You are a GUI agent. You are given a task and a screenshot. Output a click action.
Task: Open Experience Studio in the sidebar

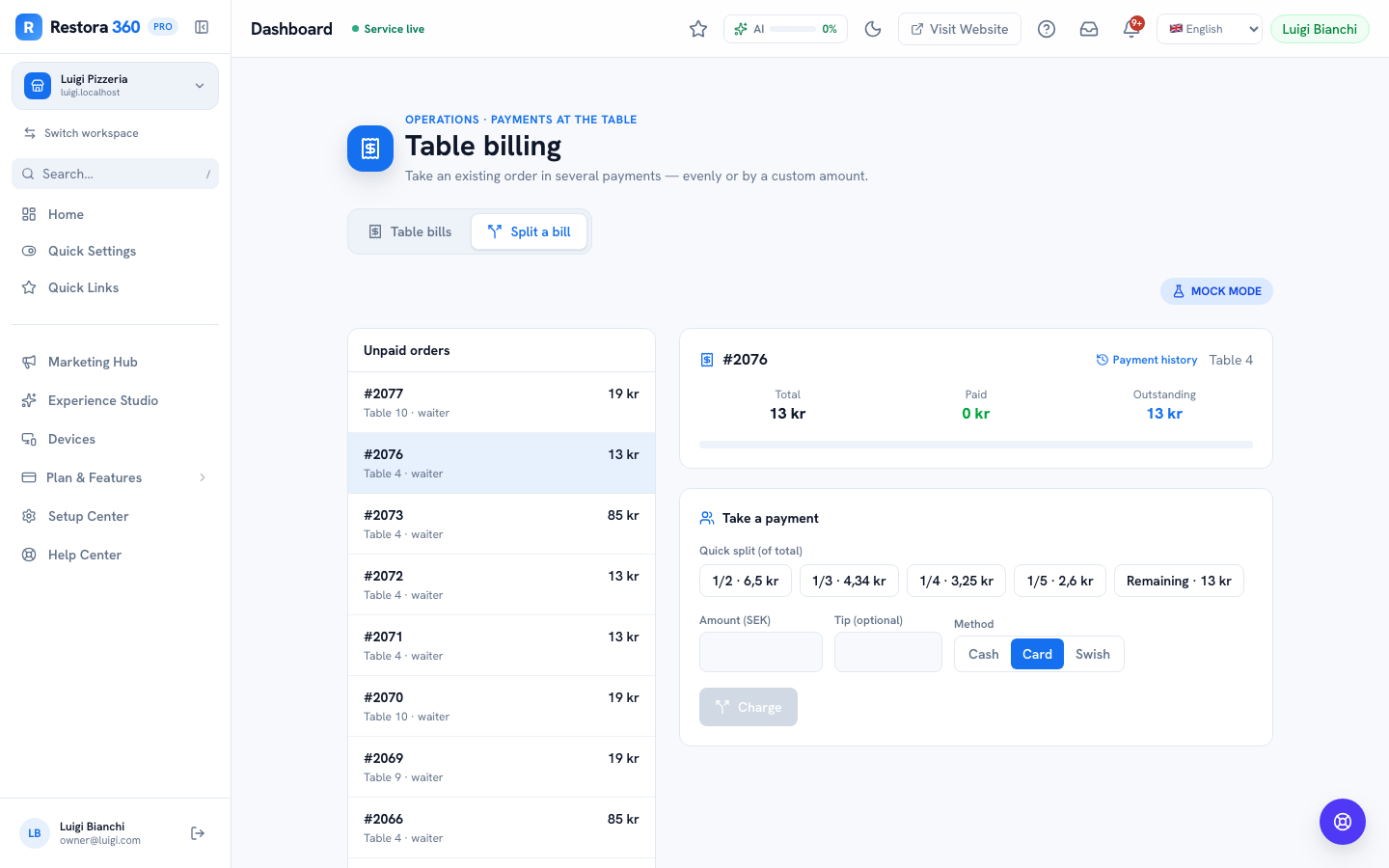(x=115, y=400)
